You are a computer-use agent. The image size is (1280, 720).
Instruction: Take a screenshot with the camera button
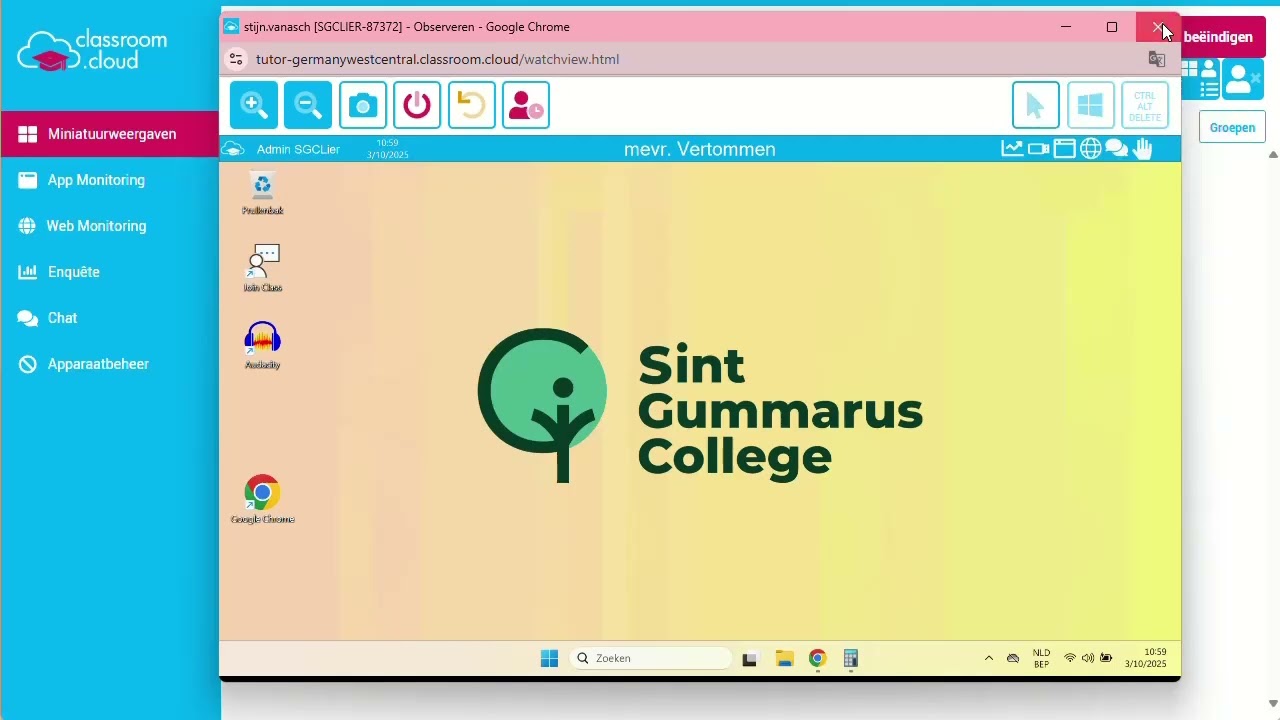[363, 105]
